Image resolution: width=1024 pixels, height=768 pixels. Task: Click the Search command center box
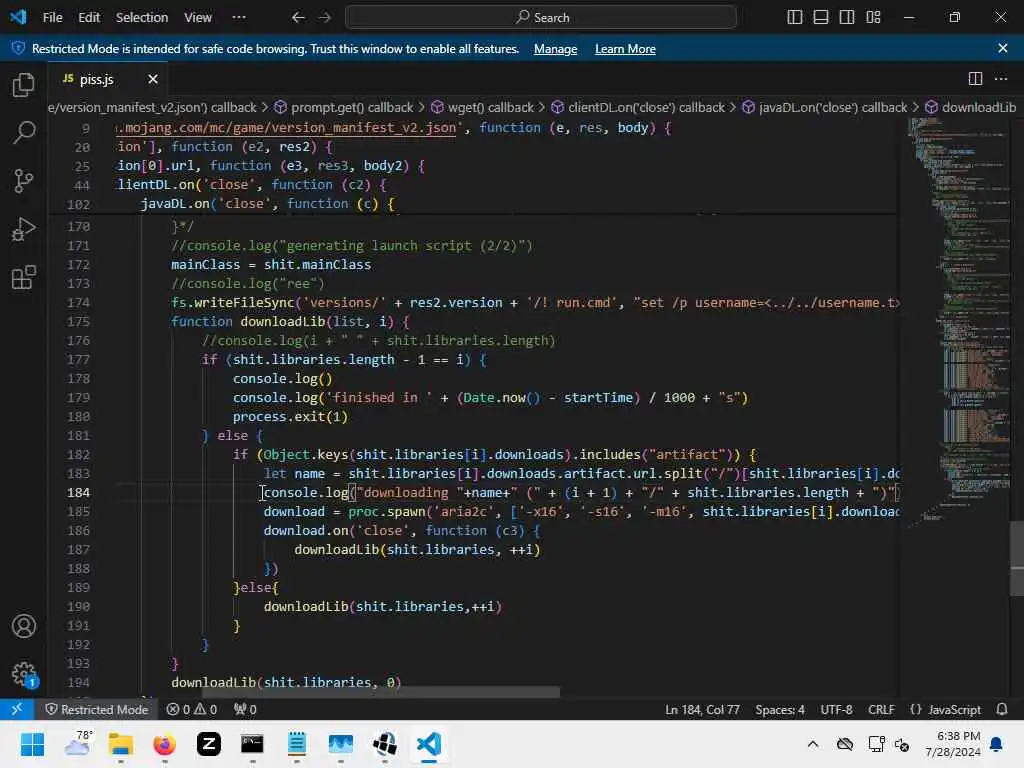pos(541,18)
